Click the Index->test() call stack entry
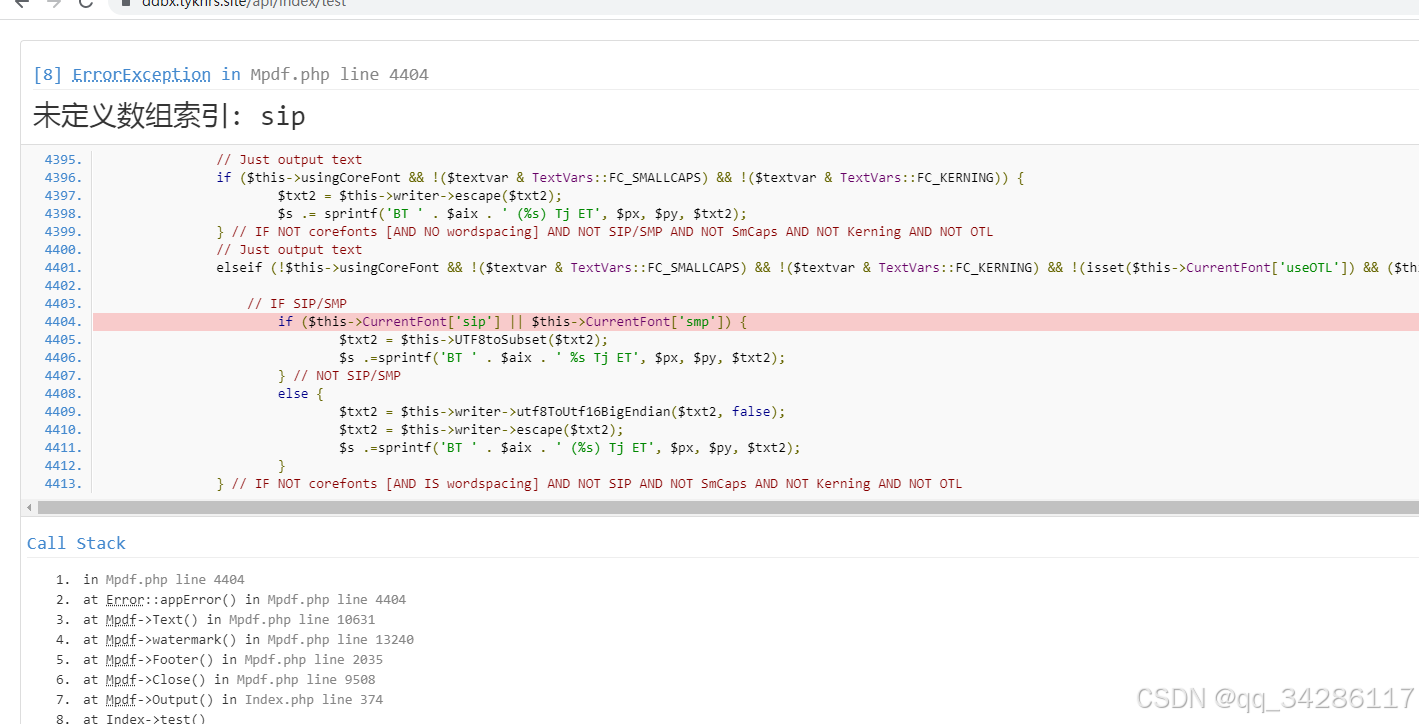 (x=150, y=717)
